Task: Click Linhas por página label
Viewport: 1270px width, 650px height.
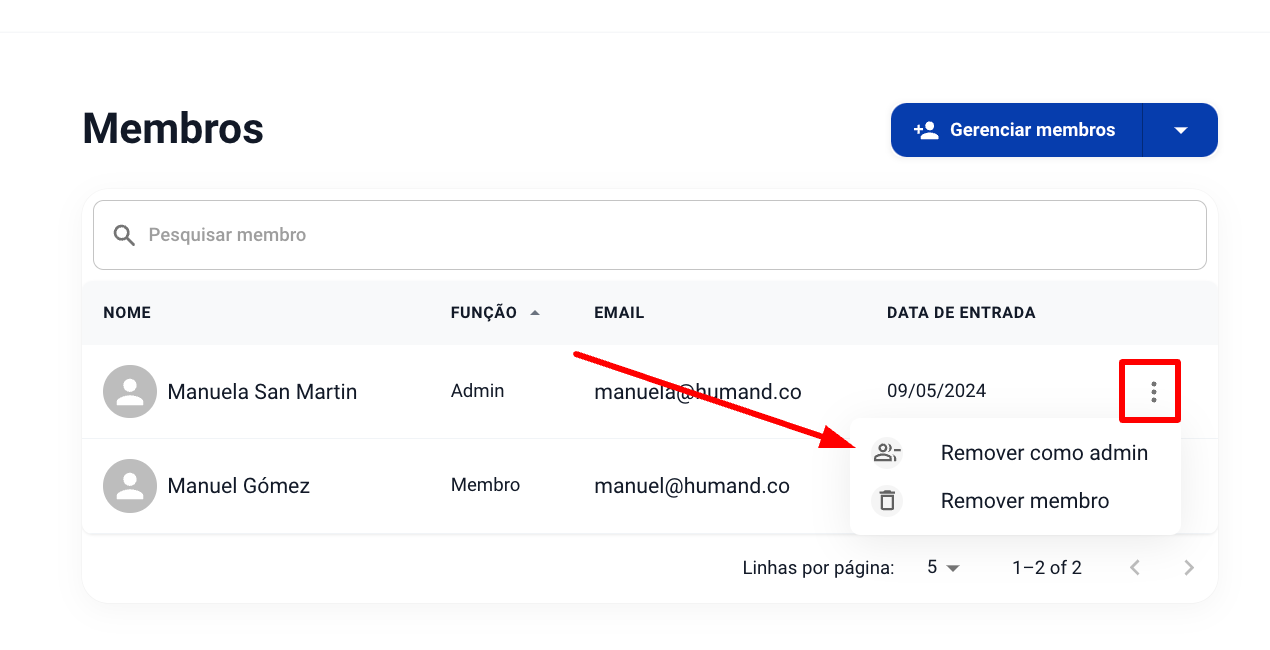Action: tap(818, 568)
